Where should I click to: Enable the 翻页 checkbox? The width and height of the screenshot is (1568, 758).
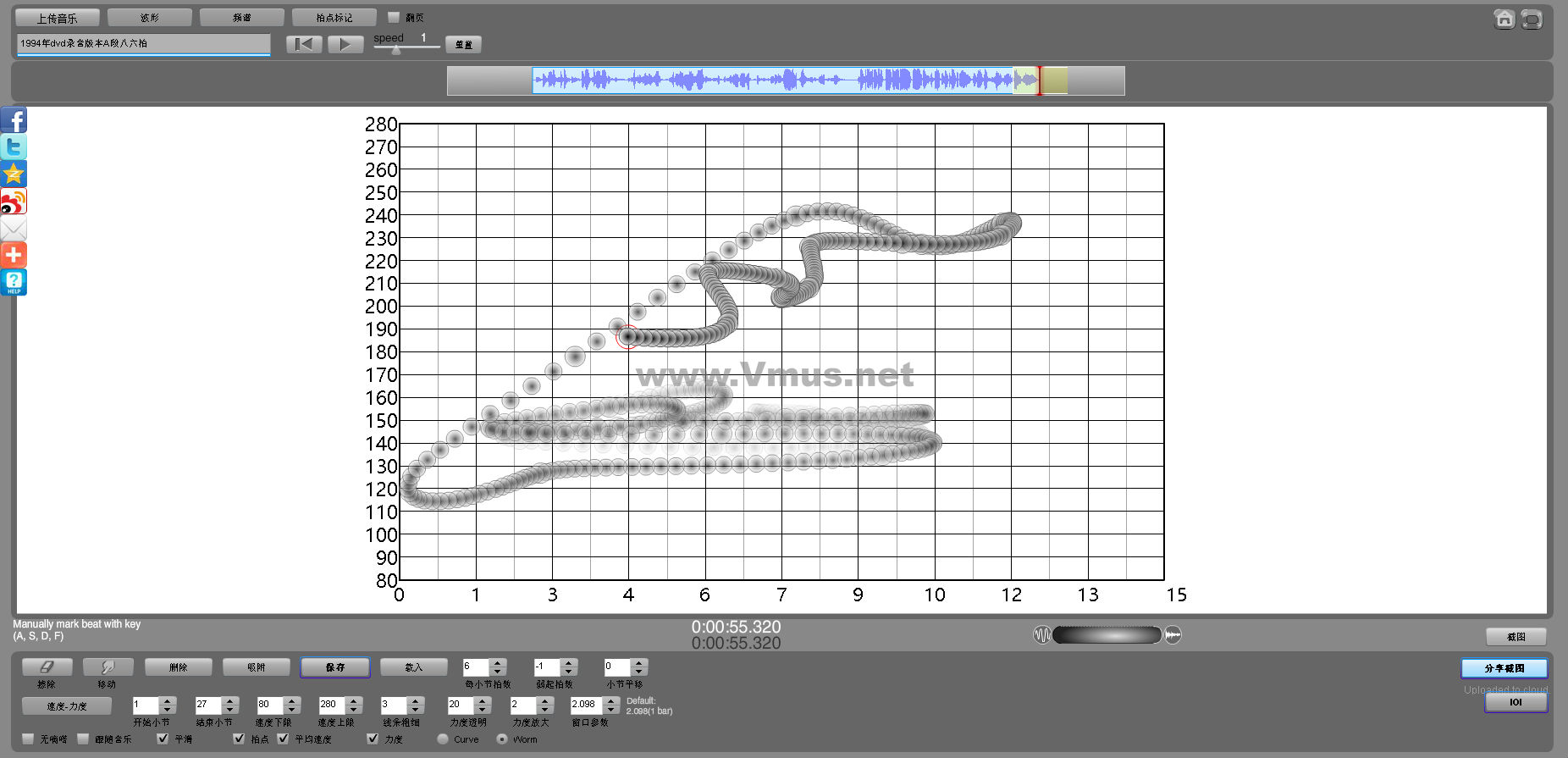(394, 17)
